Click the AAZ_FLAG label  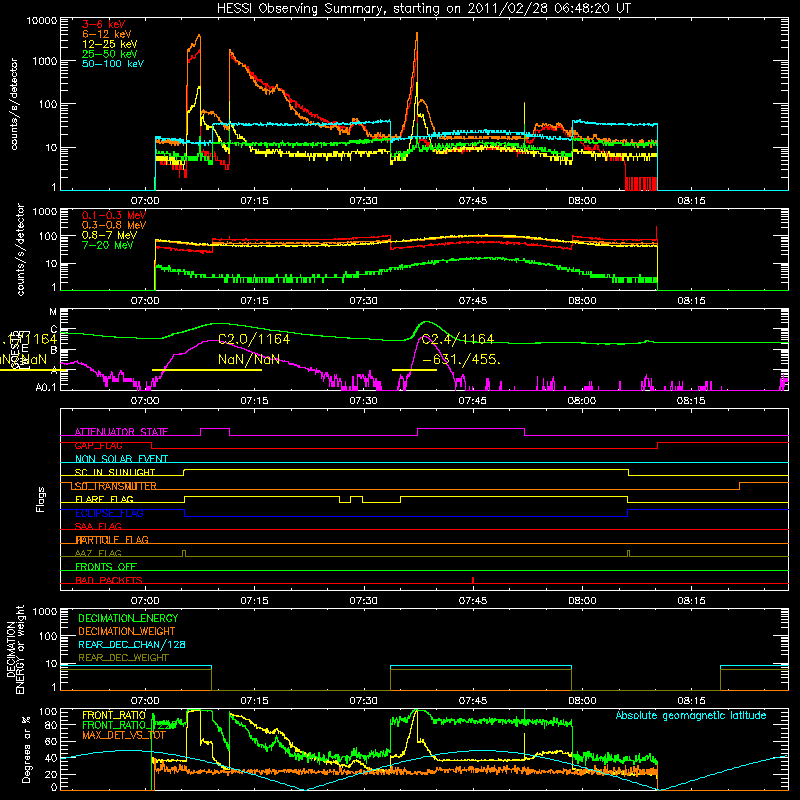click(98, 553)
